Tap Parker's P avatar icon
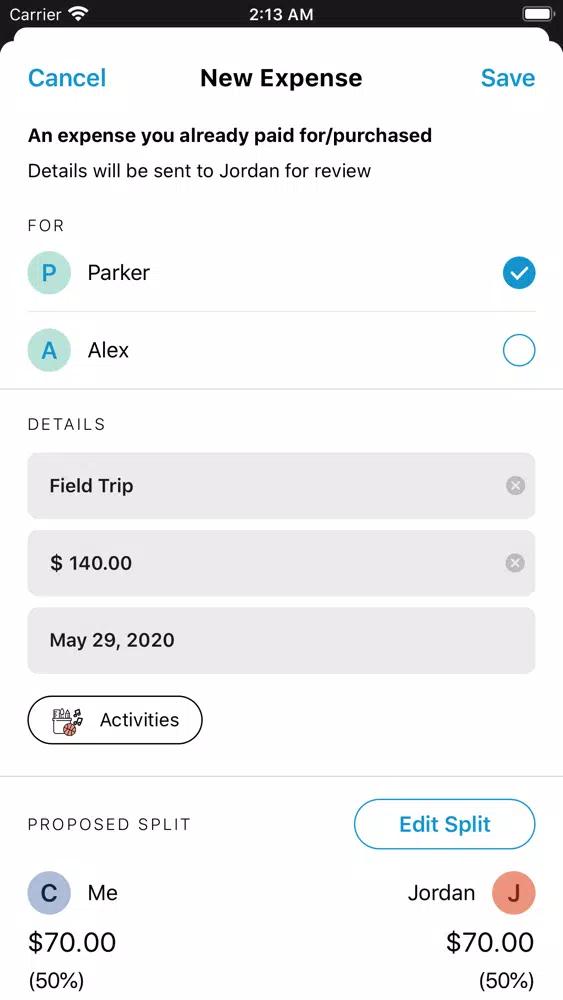 pos(49,273)
